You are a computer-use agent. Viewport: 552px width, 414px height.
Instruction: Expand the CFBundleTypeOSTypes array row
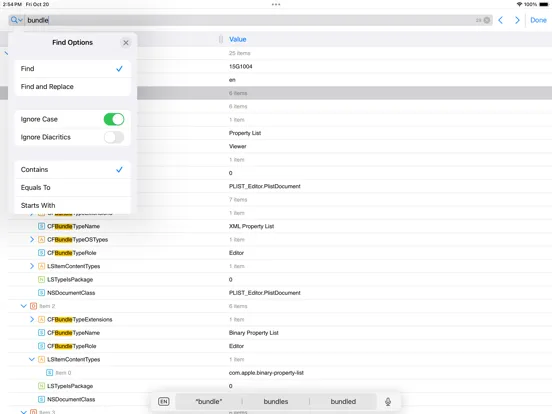pyautogui.click(x=32, y=240)
